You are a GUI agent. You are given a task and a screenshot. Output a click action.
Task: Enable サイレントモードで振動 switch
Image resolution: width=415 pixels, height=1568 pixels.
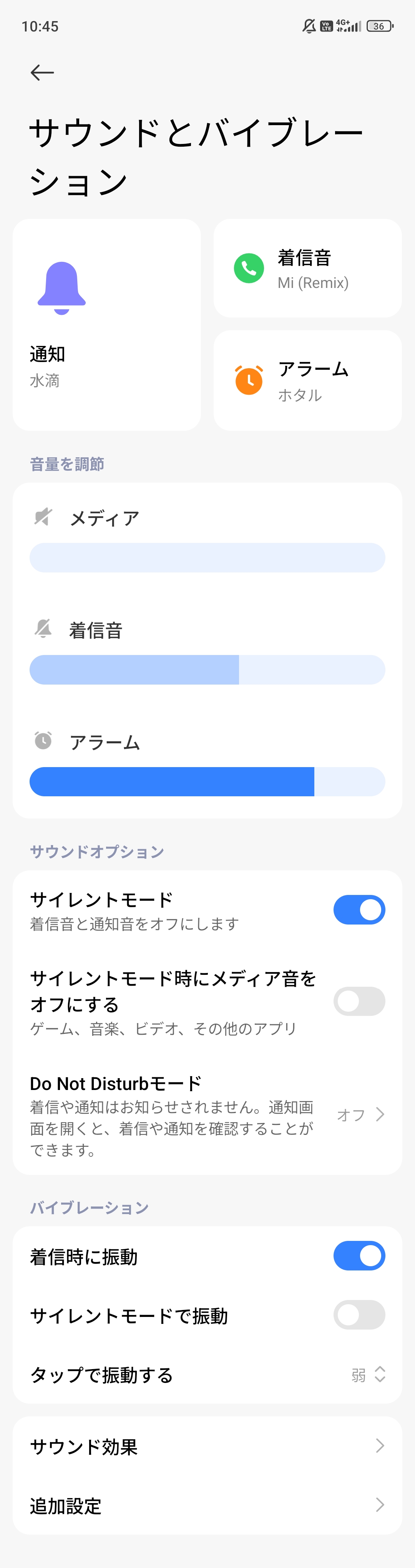coord(359,1315)
